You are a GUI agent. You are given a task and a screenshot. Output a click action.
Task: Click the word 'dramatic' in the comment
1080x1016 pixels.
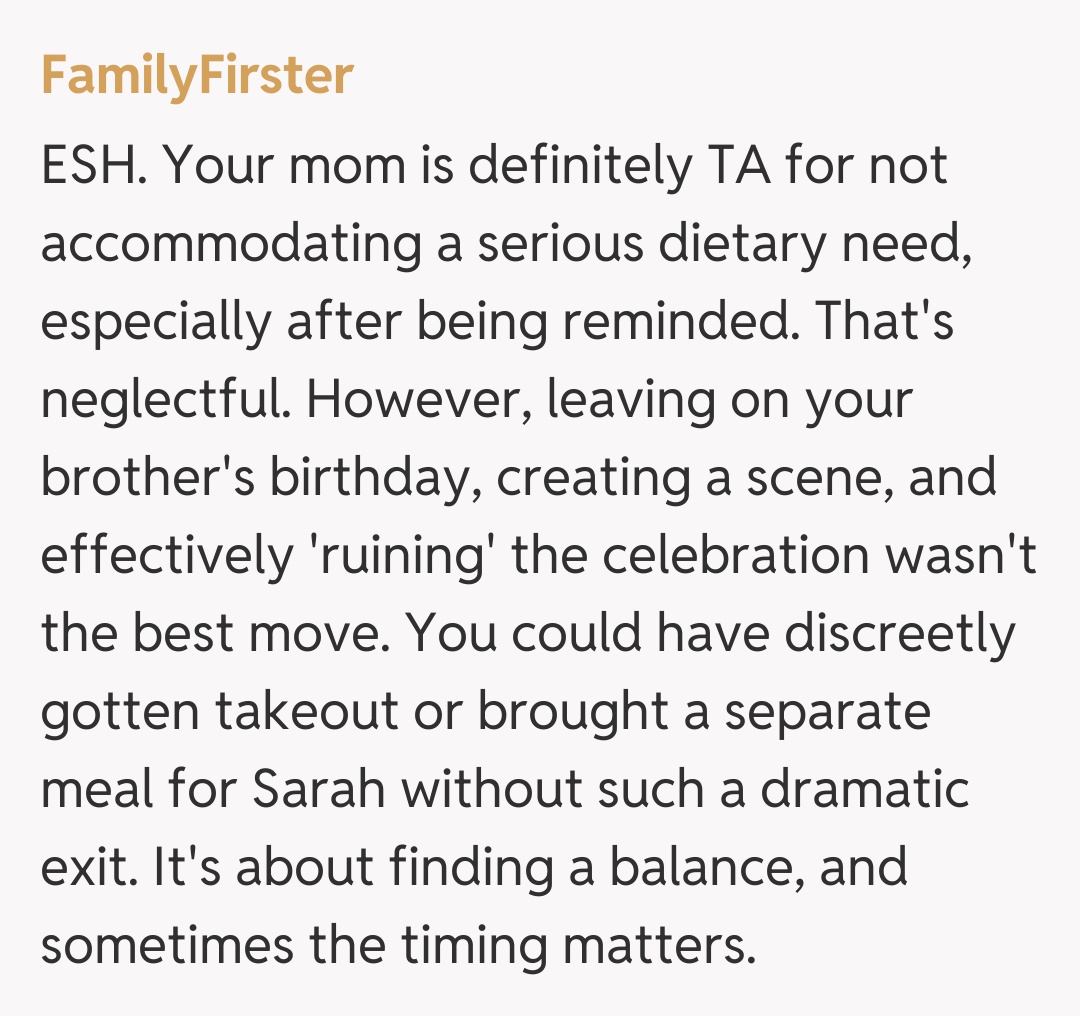[865, 790]
